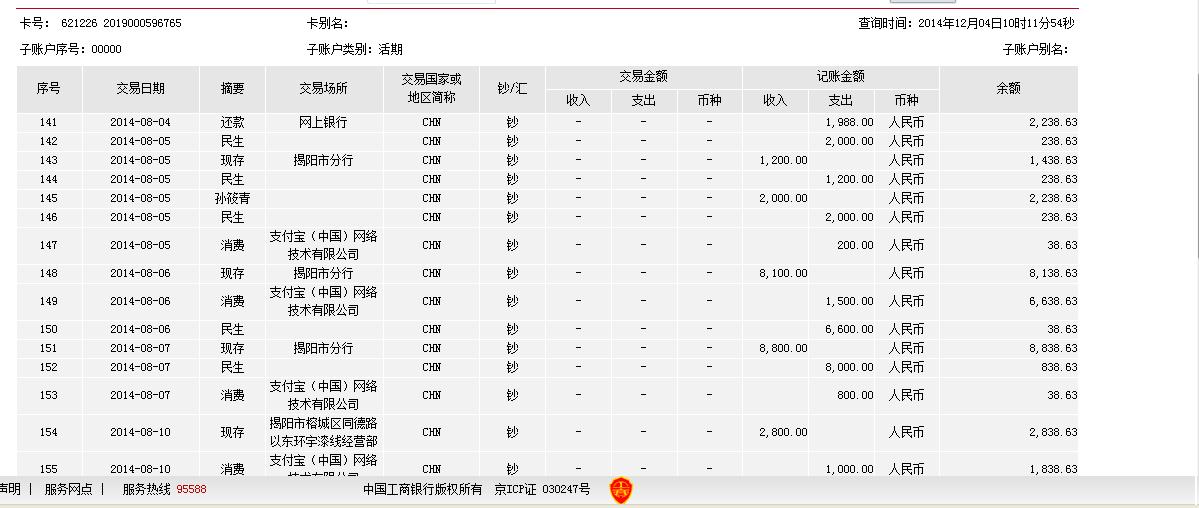Click the 8,138.63 balance cell

coord(1053,273)
